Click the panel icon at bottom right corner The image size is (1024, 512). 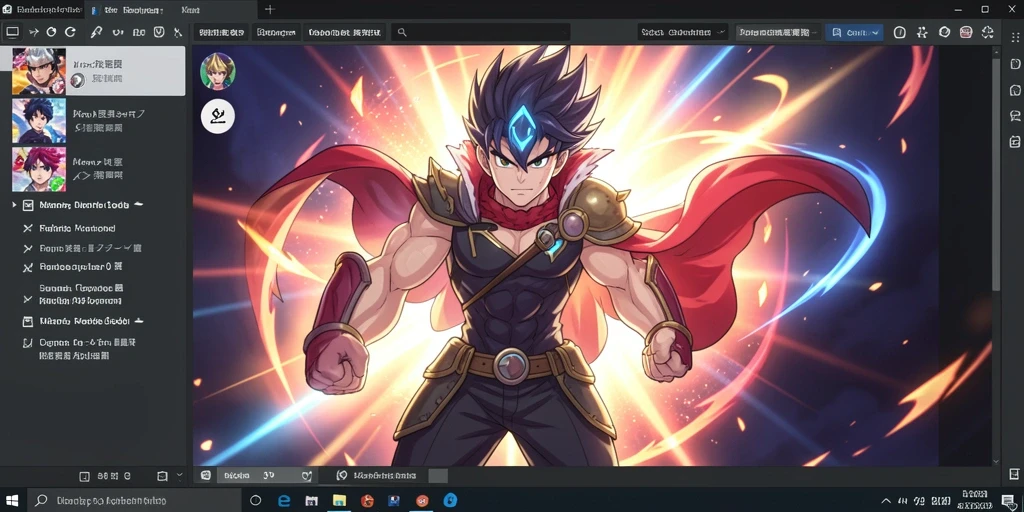click(x=1014, y=474)
